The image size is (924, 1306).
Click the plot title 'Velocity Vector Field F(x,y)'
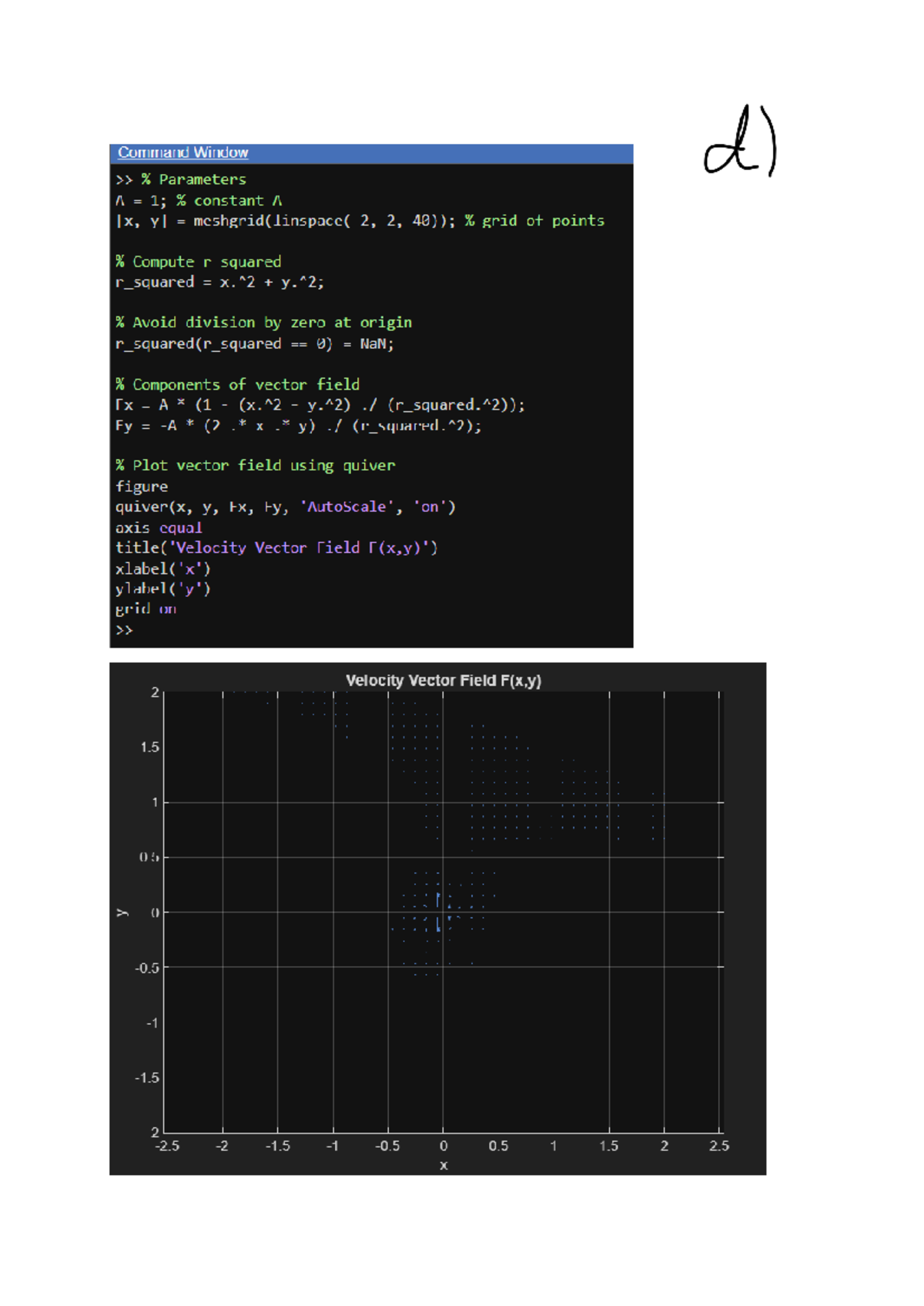pyautogui.click(x=443, y=681)
